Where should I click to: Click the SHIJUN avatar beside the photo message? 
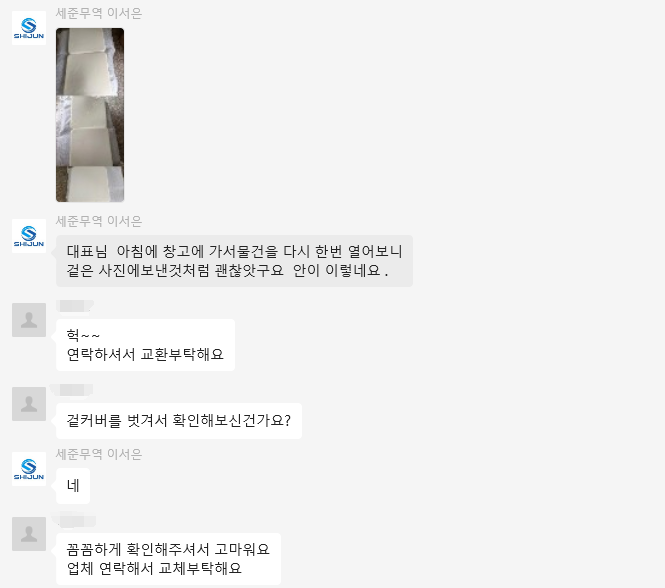[29, 28]
